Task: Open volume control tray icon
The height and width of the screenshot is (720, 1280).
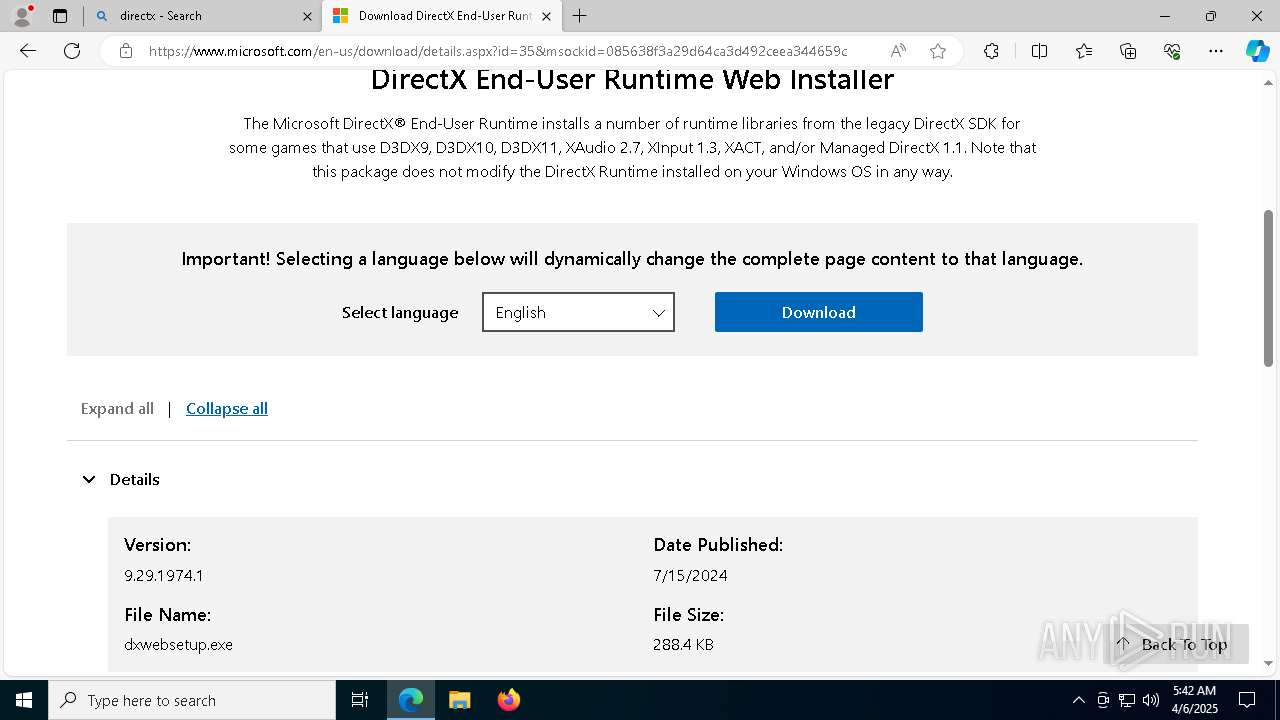Action: click(1151, 700)
